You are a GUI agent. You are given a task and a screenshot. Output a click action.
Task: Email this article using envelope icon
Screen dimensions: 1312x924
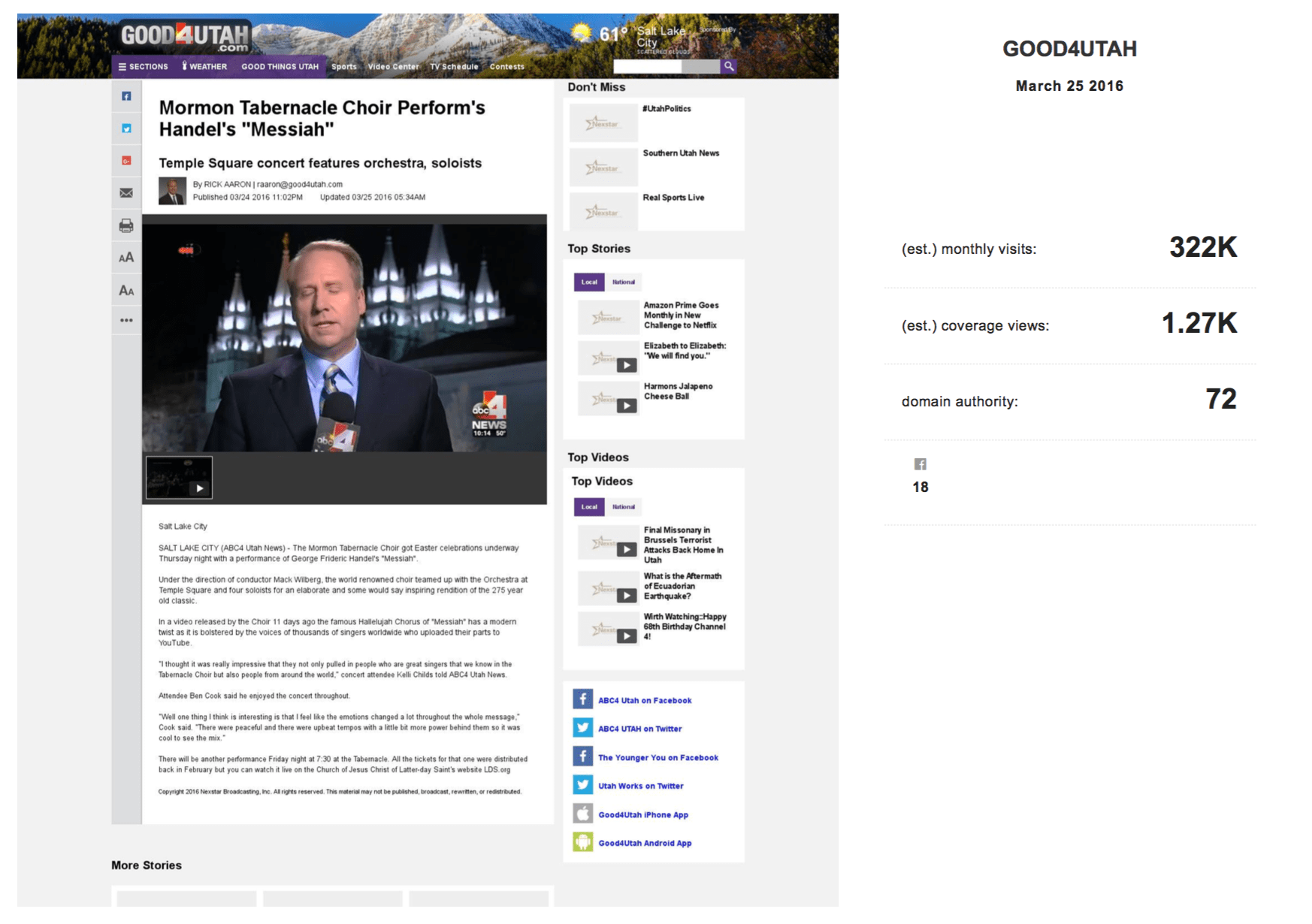126,193
